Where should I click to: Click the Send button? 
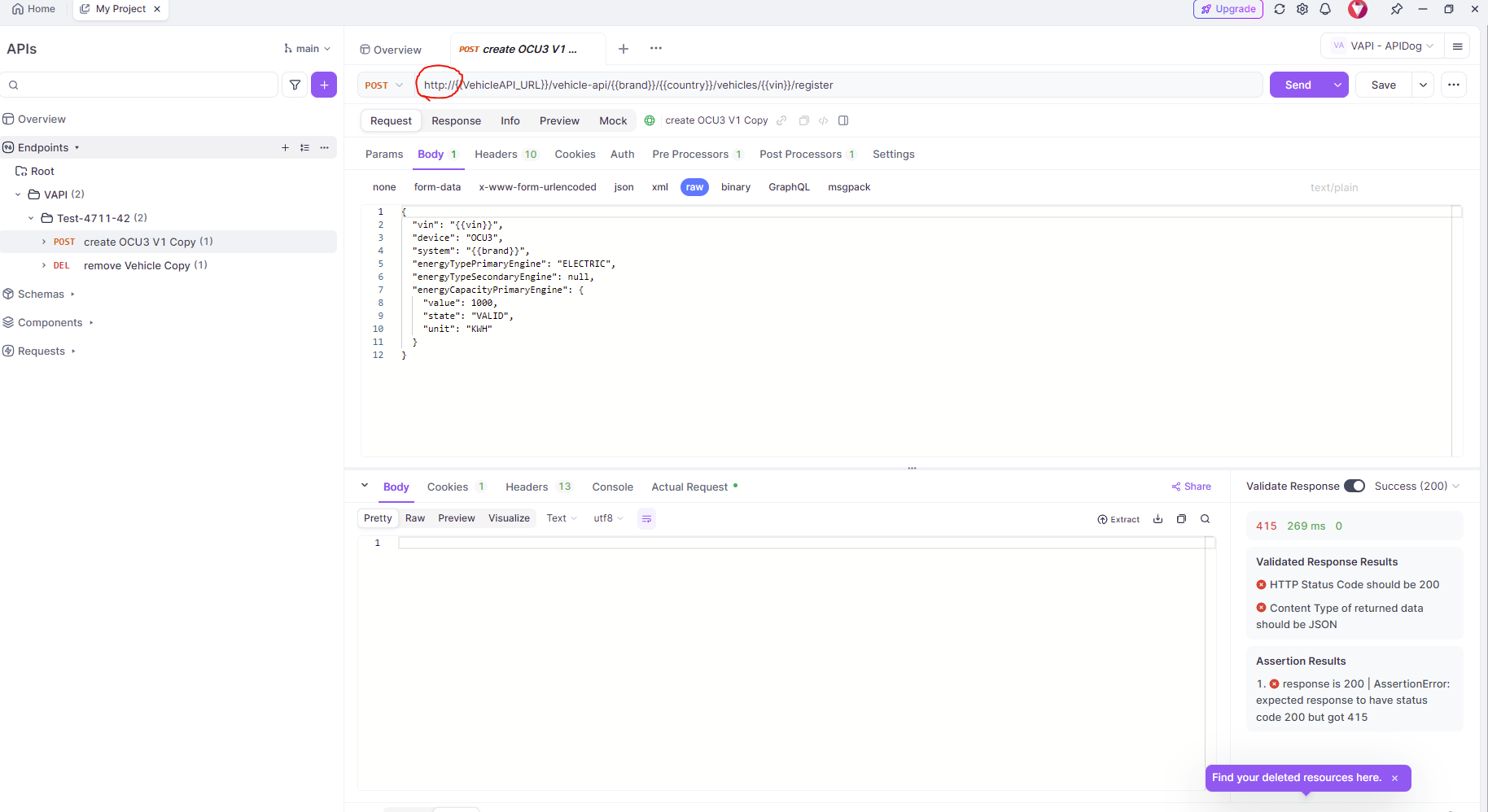pos(1298,85)
